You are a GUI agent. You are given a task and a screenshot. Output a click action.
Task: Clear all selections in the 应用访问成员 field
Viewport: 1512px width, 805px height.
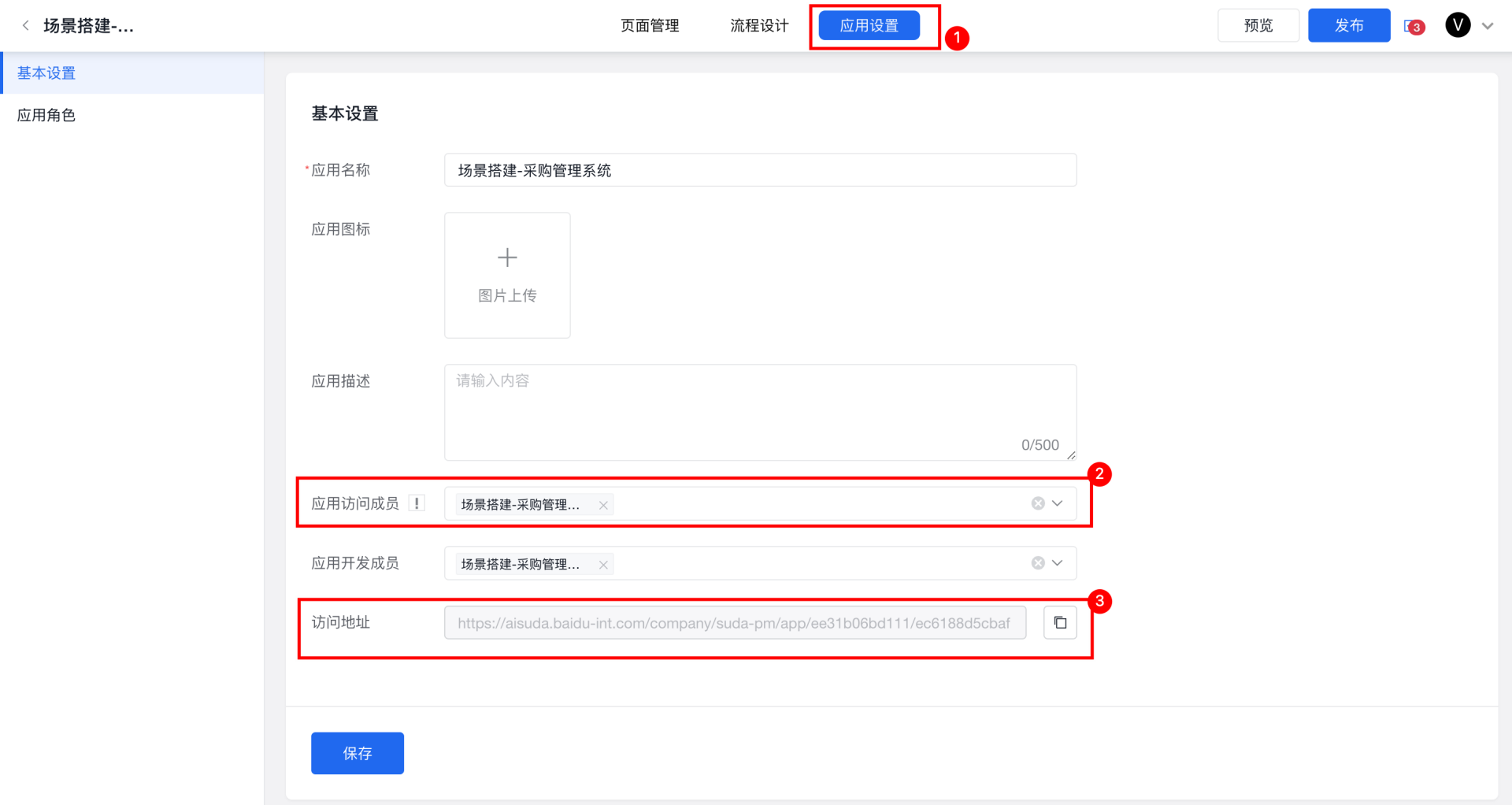[1038, 503]
